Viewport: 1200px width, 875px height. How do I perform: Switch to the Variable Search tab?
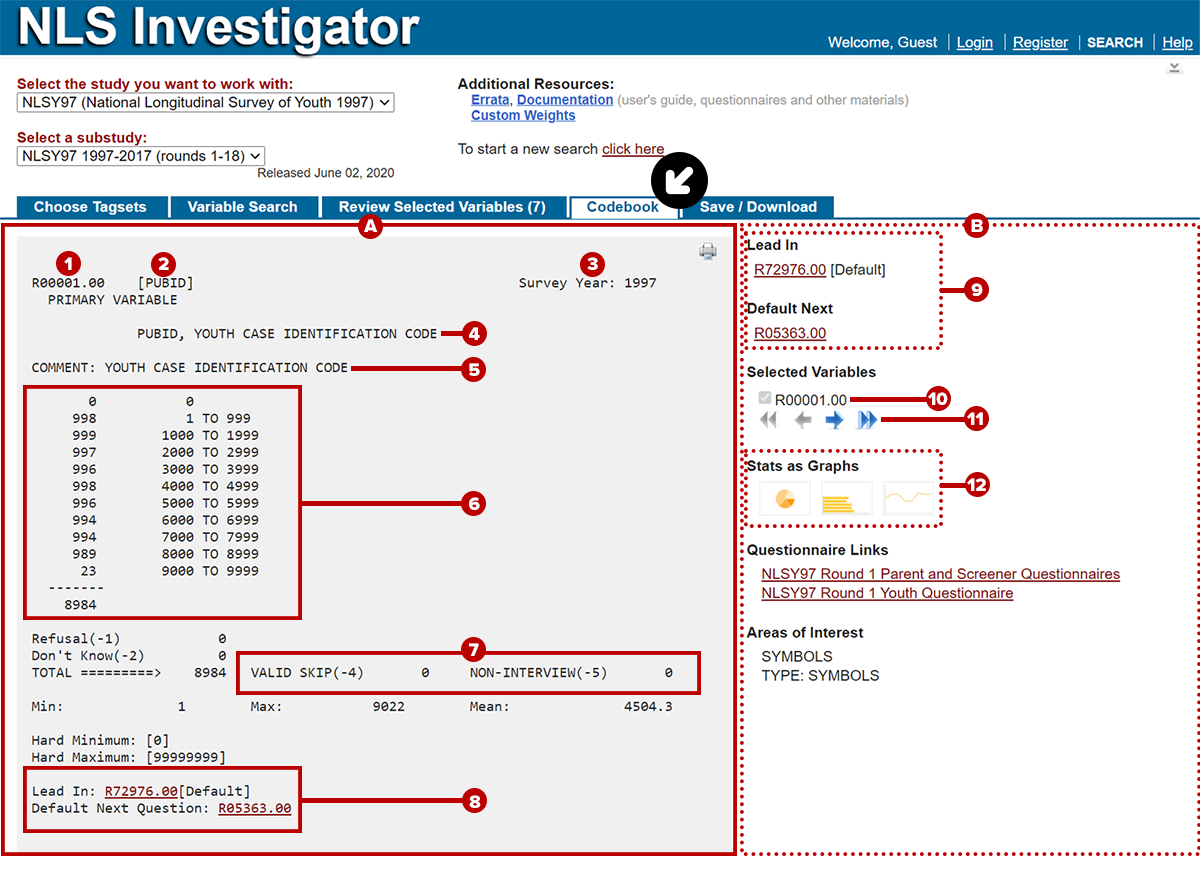242,207
